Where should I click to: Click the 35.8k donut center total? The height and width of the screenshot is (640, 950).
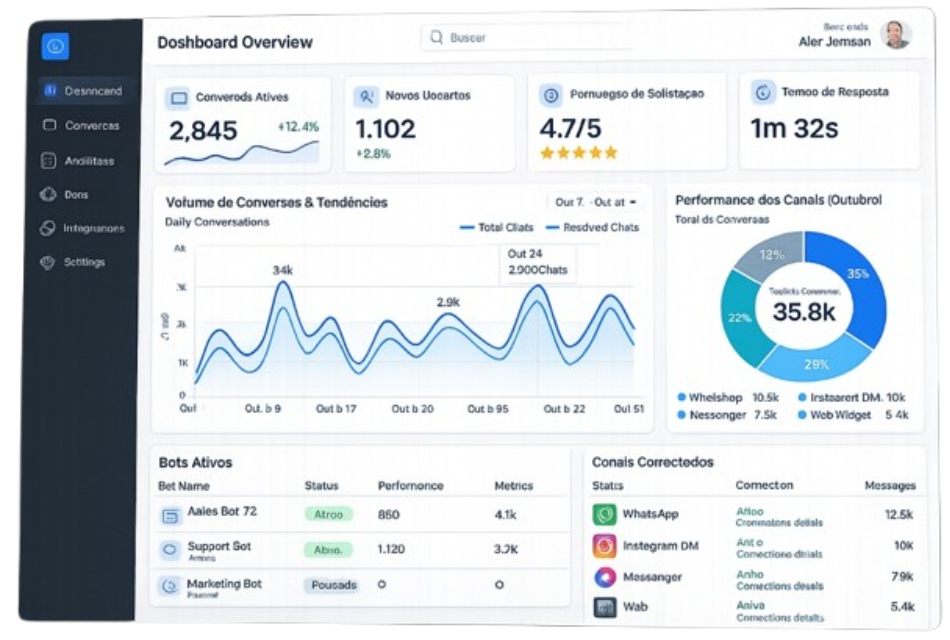[x=804, y=312]
